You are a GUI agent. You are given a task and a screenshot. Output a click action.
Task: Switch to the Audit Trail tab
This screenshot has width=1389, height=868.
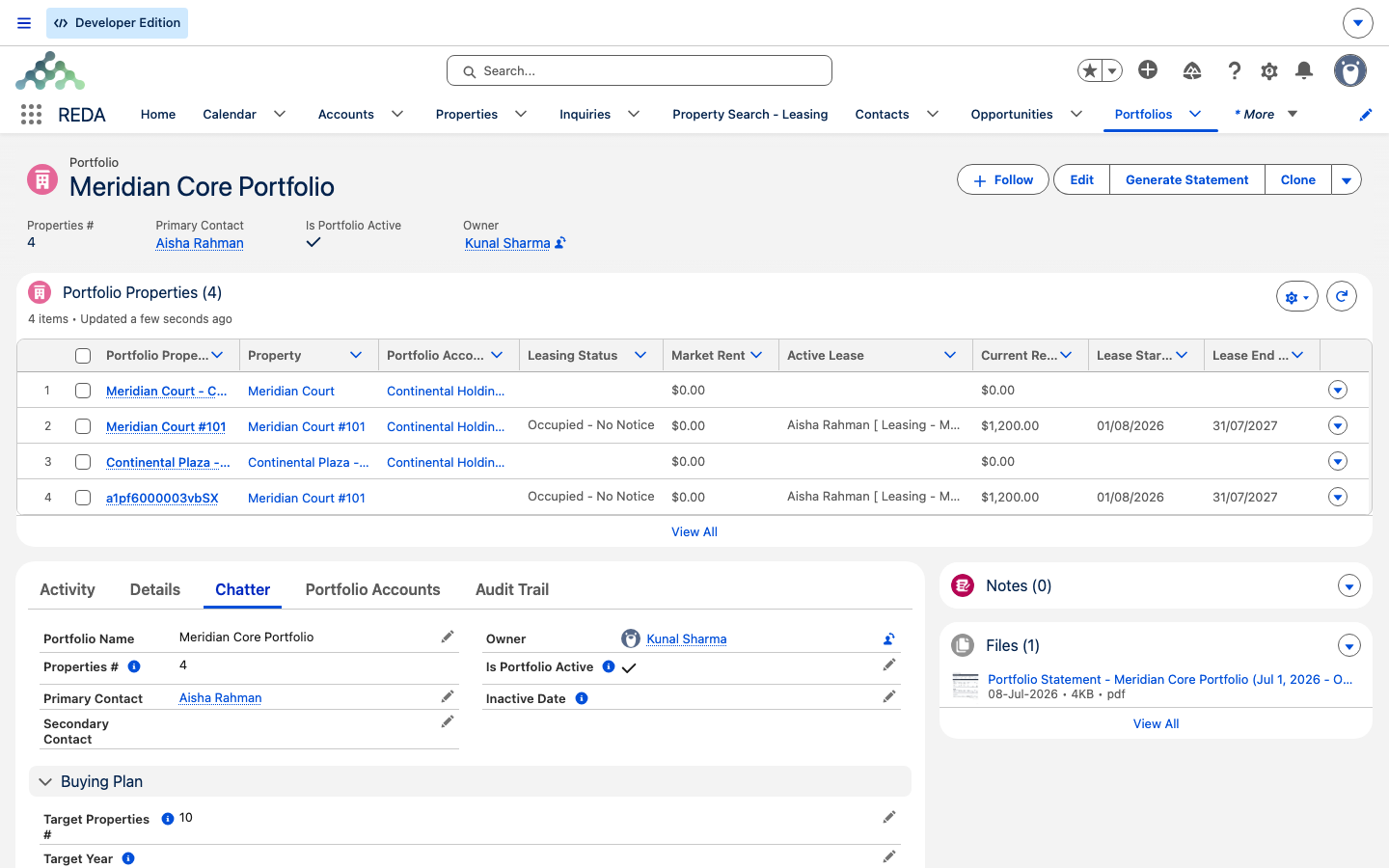[x=512, y=589]
